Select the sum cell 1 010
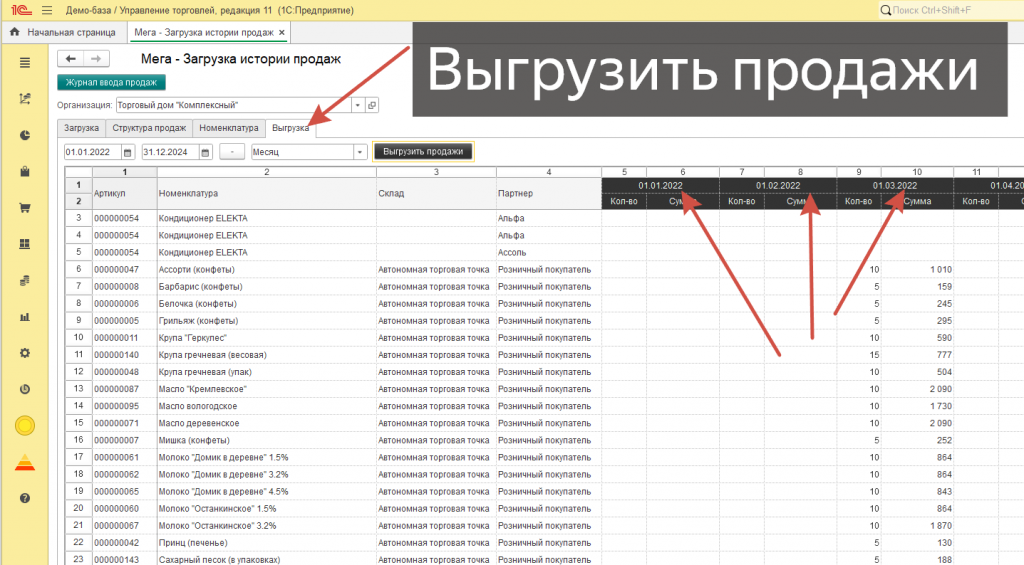This screenshot has width=1024, height=565. [x=917, y=270]
